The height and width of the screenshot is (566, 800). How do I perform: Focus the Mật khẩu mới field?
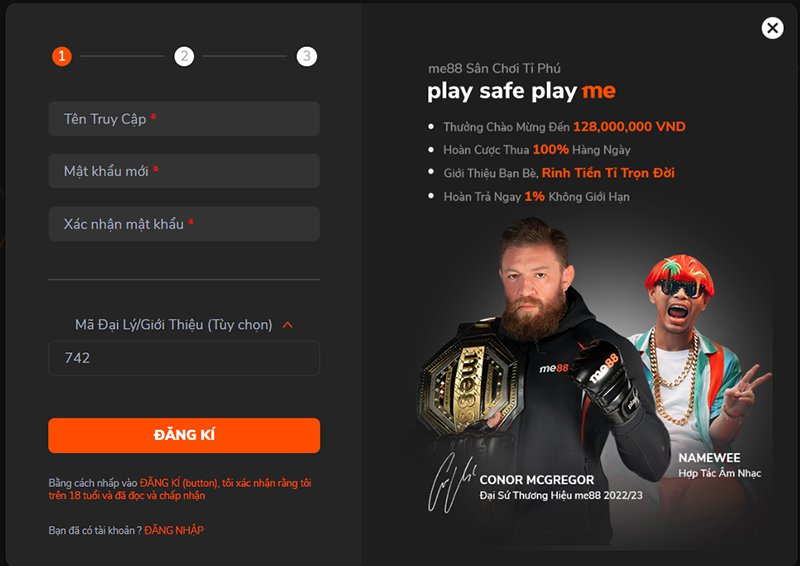pyautogui.click(x=184, y=171)
